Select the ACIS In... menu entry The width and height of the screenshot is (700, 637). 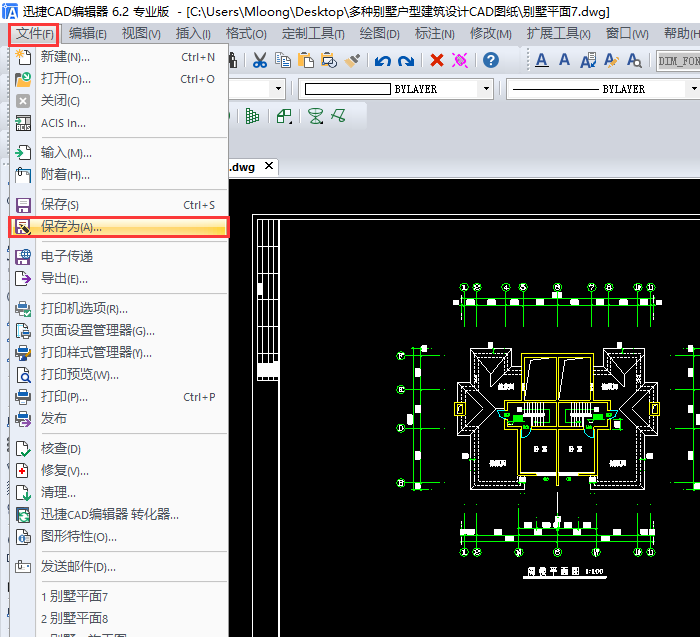pyautogui.click(x=119, y=123)
